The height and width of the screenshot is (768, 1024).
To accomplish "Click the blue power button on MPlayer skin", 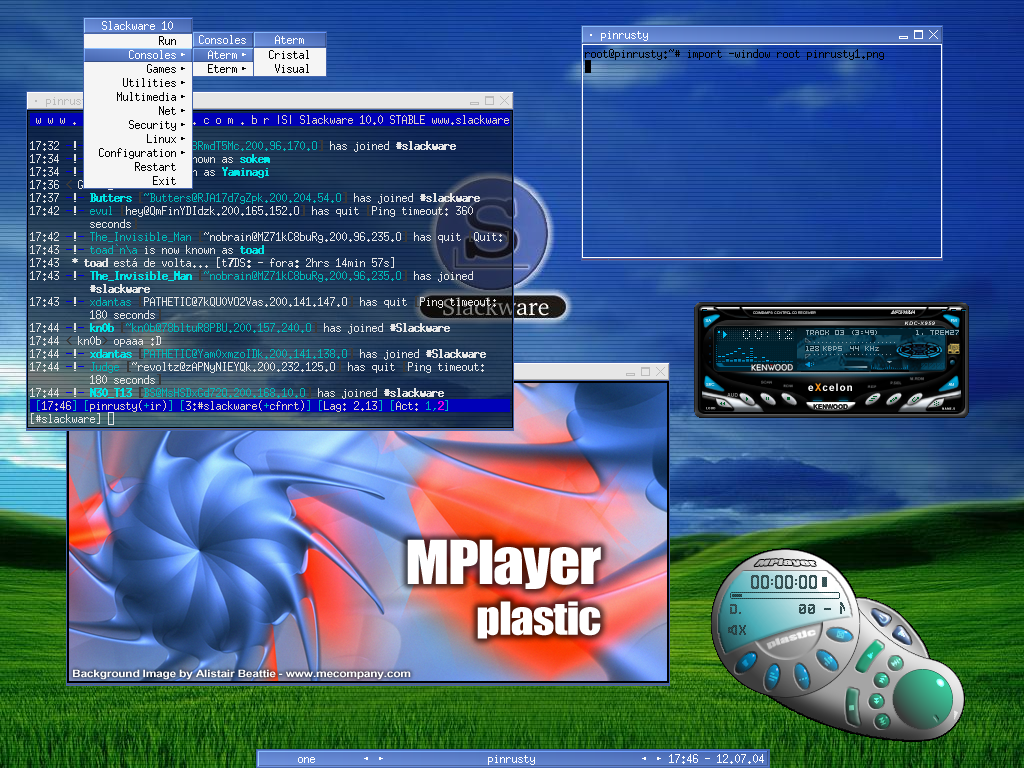I will 882,618.
